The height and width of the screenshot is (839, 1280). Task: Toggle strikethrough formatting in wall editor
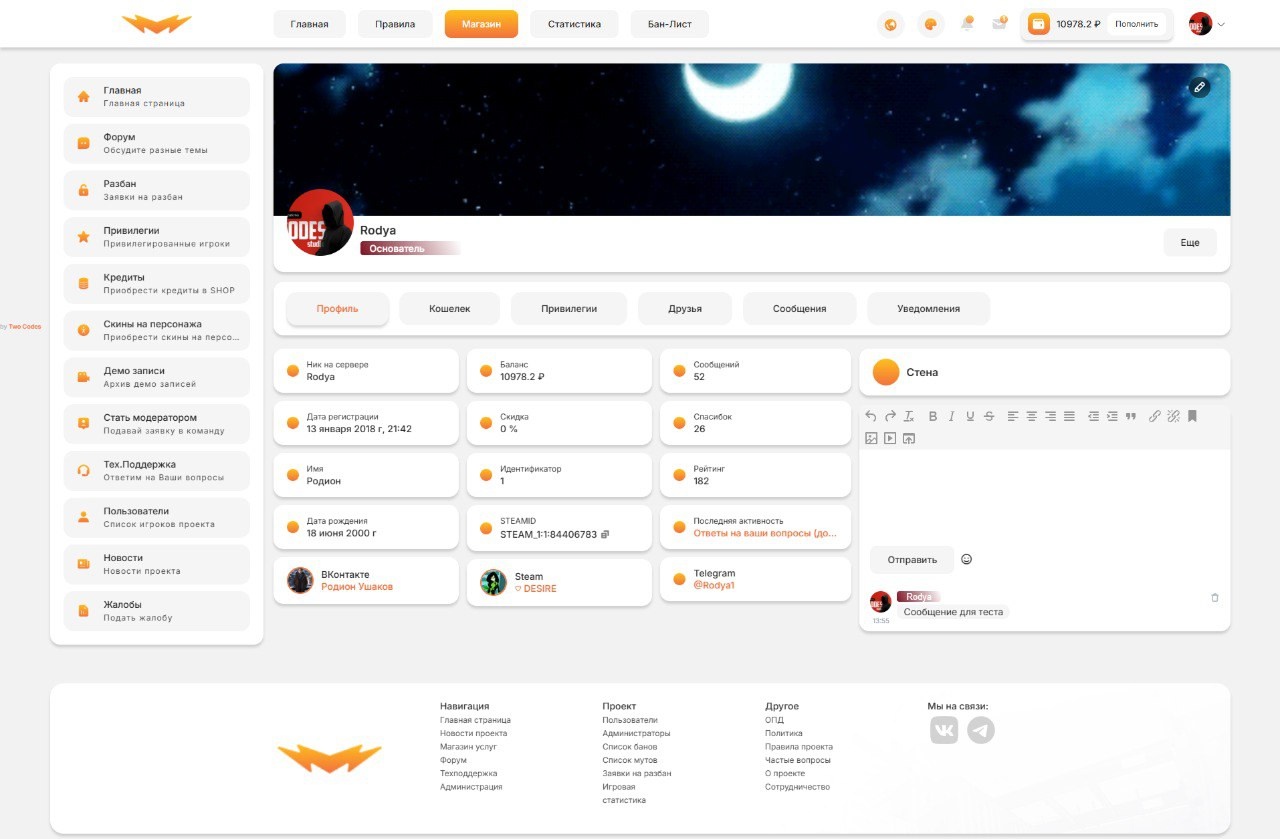click(x=989, y=416)
